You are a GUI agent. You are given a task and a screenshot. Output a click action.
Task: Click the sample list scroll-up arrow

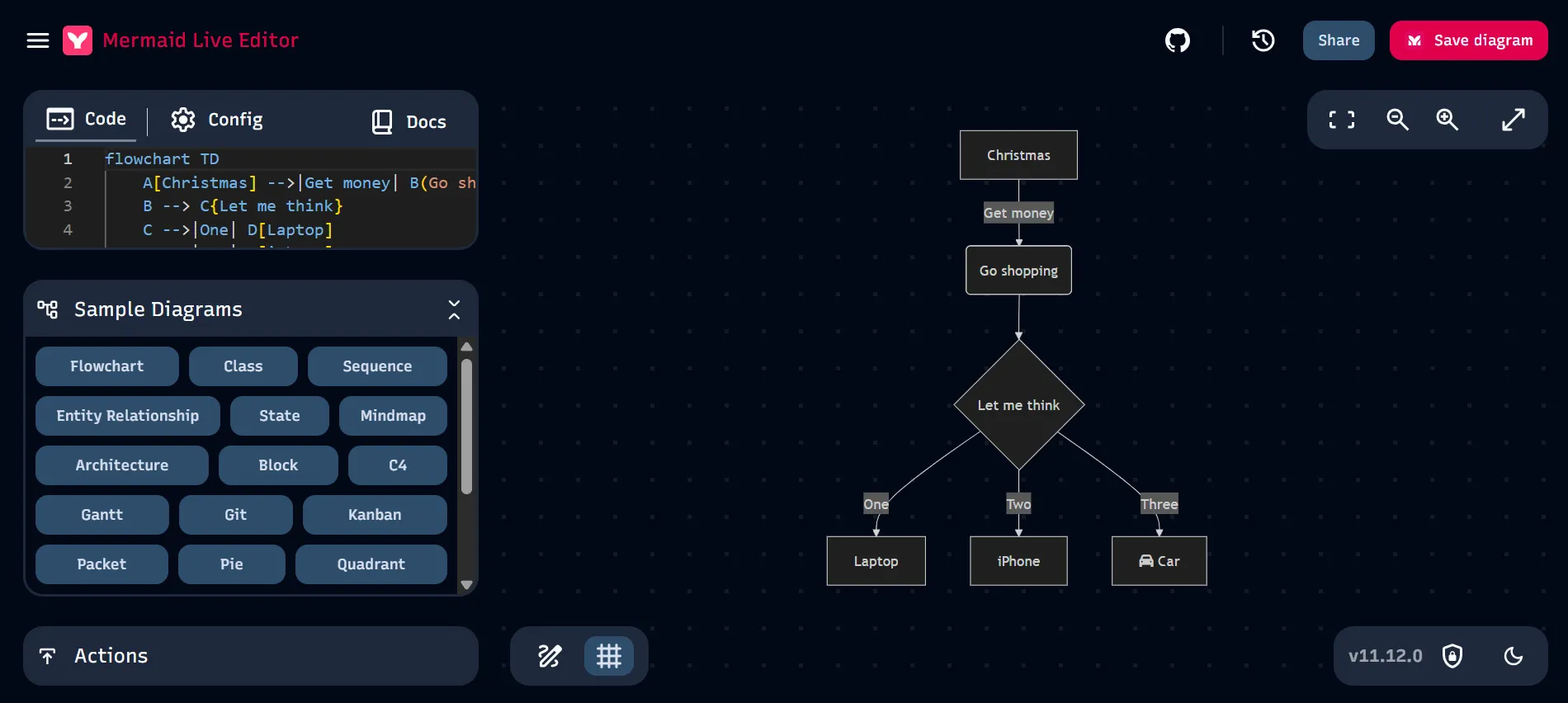[466, 347]
